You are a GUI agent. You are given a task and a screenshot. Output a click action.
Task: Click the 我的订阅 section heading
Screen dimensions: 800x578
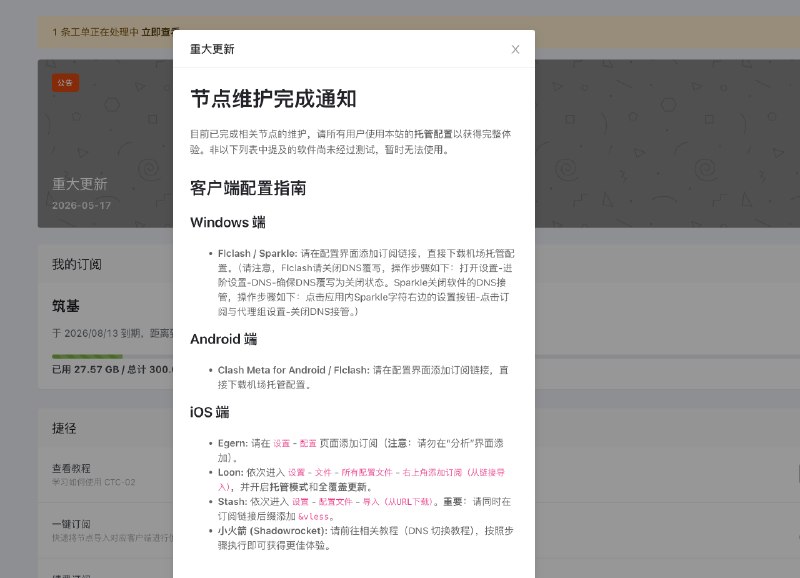[77, 264]
